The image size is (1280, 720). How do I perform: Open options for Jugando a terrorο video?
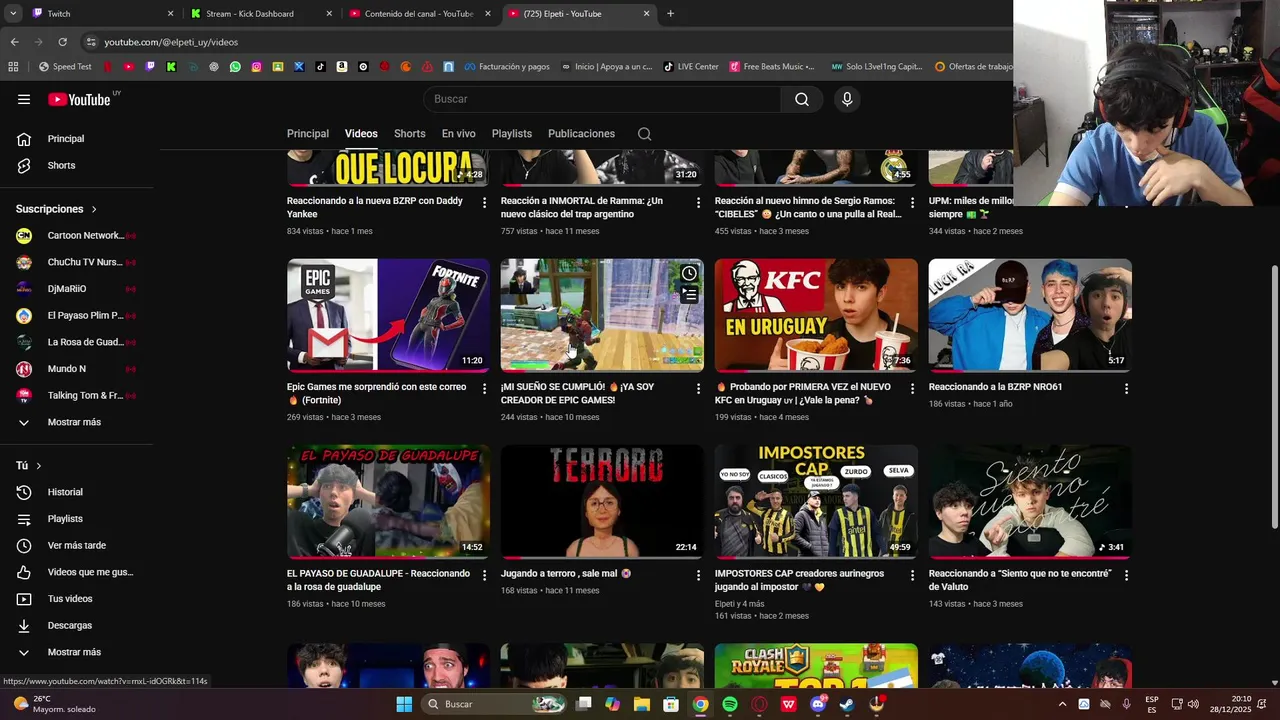pyautogui.click(x=699, y=576)
